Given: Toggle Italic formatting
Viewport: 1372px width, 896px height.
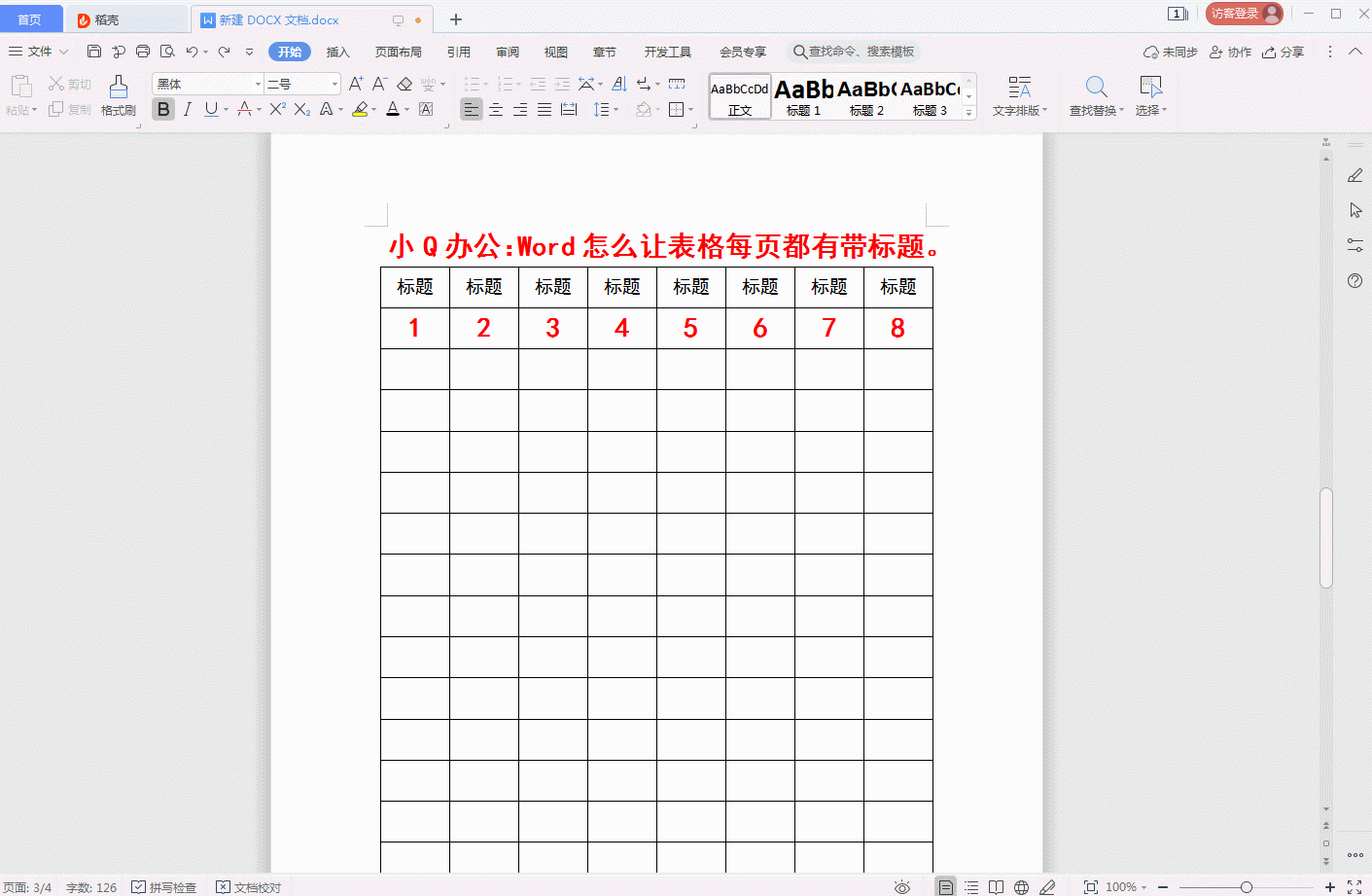Looking at the screenshot, I should 187,109.
